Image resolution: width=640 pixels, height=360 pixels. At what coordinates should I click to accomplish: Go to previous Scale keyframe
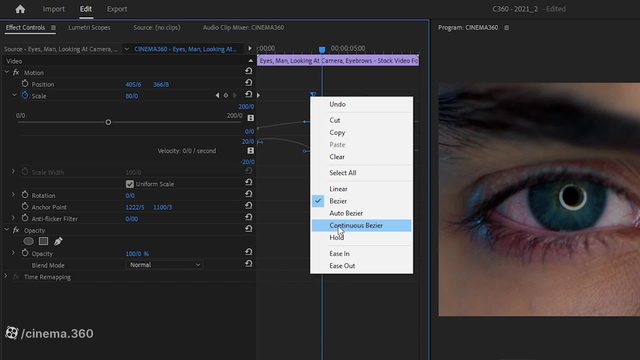pos(217,96)
